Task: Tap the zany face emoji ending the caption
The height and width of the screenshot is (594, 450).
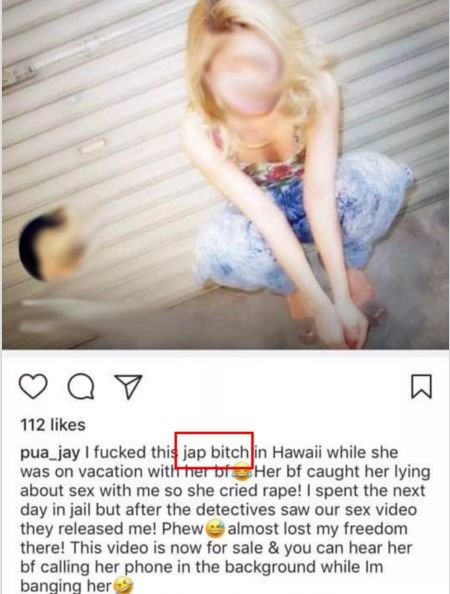Action: (x=123, y=586)
